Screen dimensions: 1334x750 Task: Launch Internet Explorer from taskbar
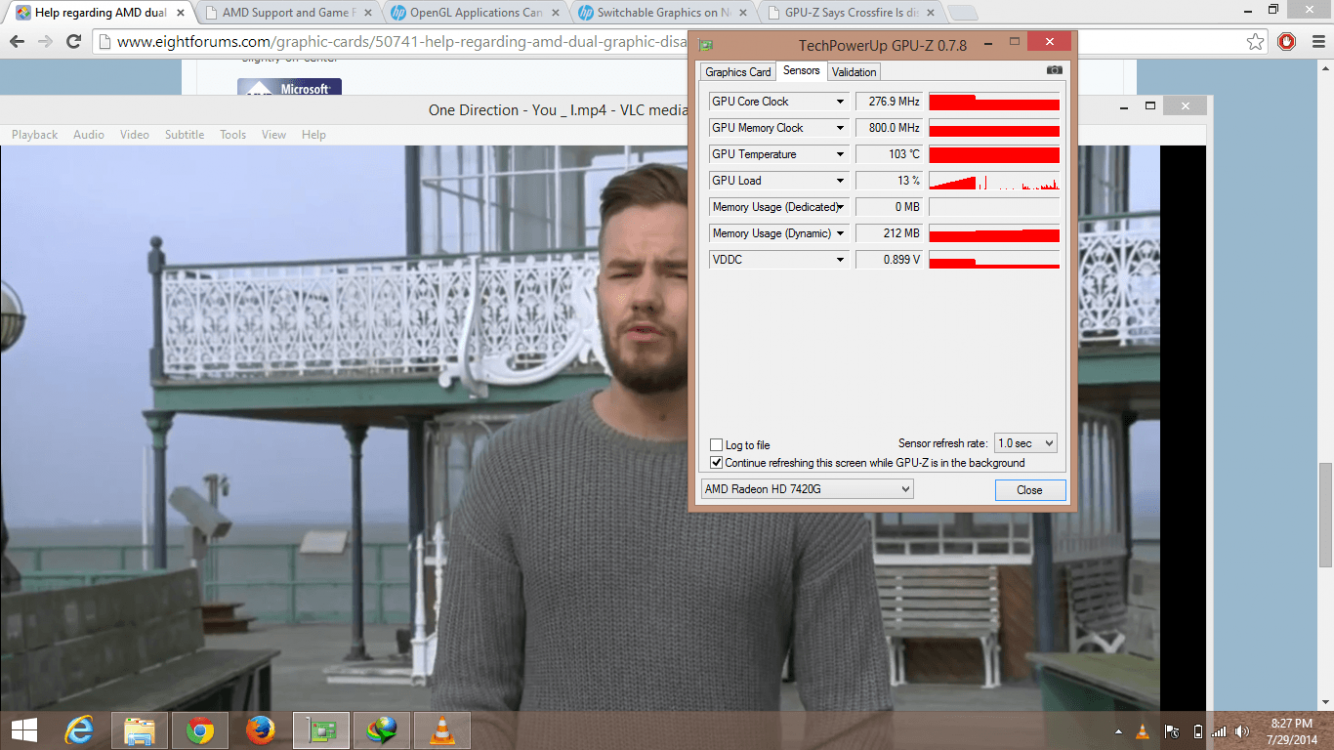(x=79, y=731)
